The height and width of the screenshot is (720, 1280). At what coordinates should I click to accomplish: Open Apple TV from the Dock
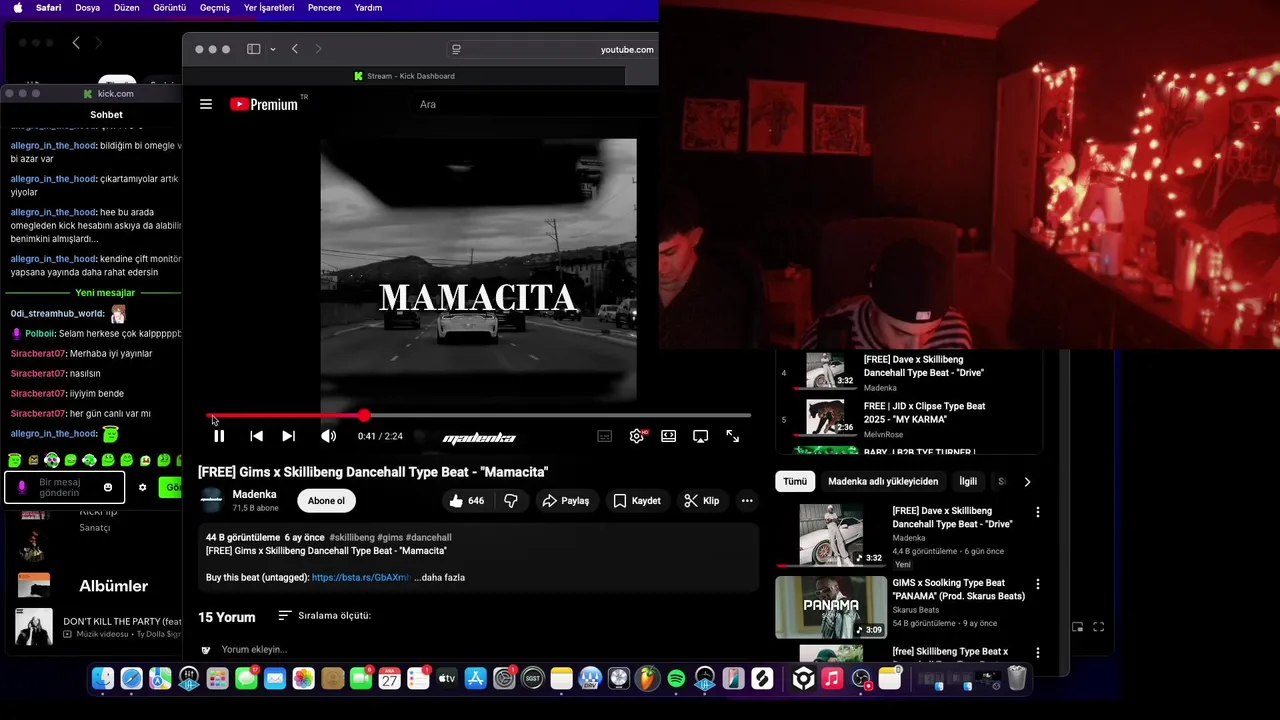pos(447,679)
